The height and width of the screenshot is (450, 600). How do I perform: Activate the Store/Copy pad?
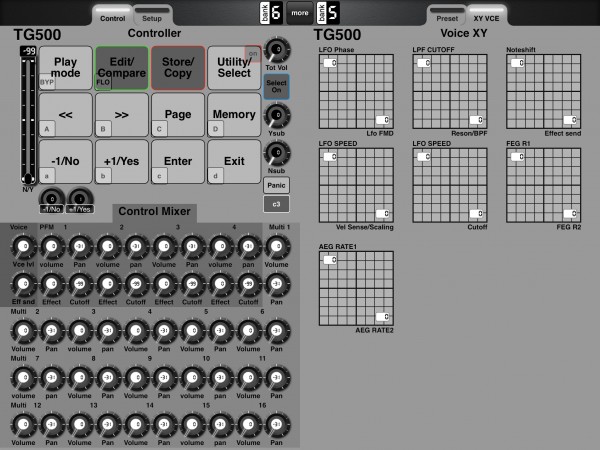click(178, 68)
